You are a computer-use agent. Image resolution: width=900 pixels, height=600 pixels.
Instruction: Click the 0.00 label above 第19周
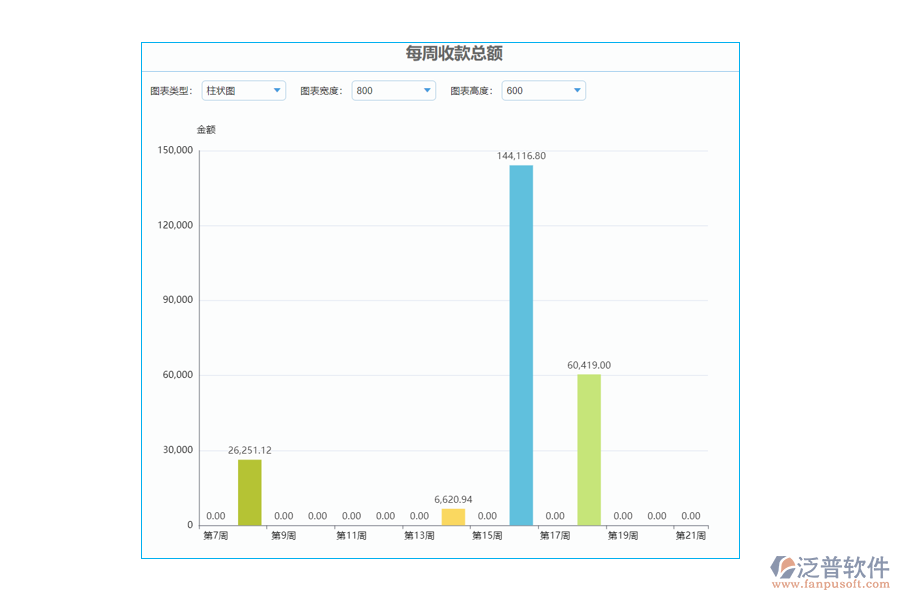622,516
